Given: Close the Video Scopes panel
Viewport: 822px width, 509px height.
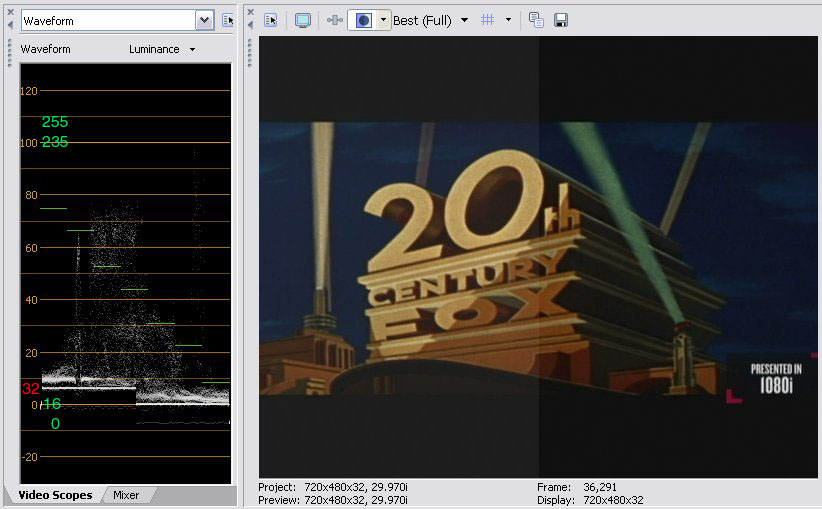Looking at the screenshot, I should pos(10,12).
